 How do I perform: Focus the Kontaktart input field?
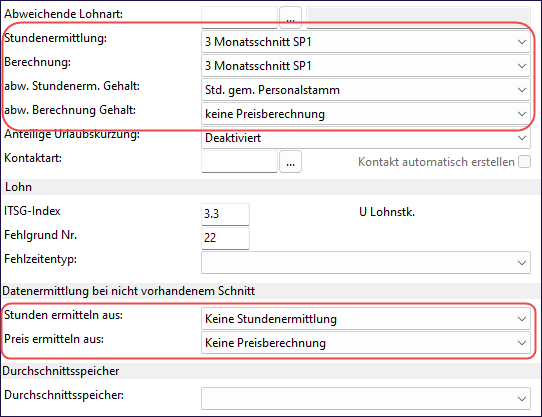pos(239,161)
